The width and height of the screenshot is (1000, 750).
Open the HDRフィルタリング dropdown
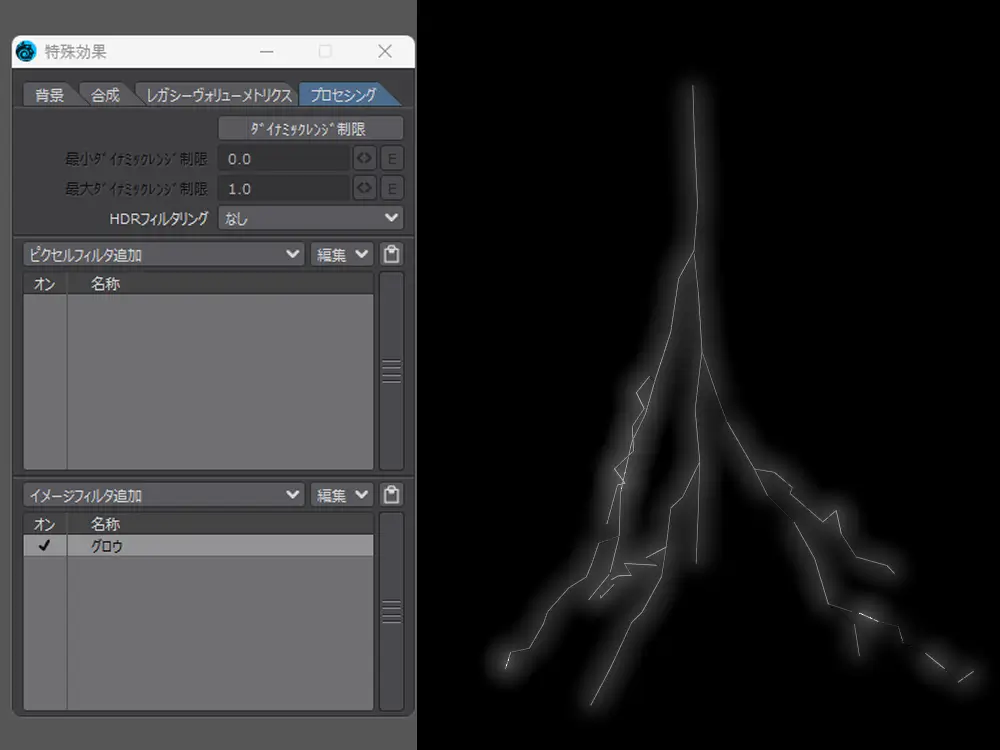(310, 218)
